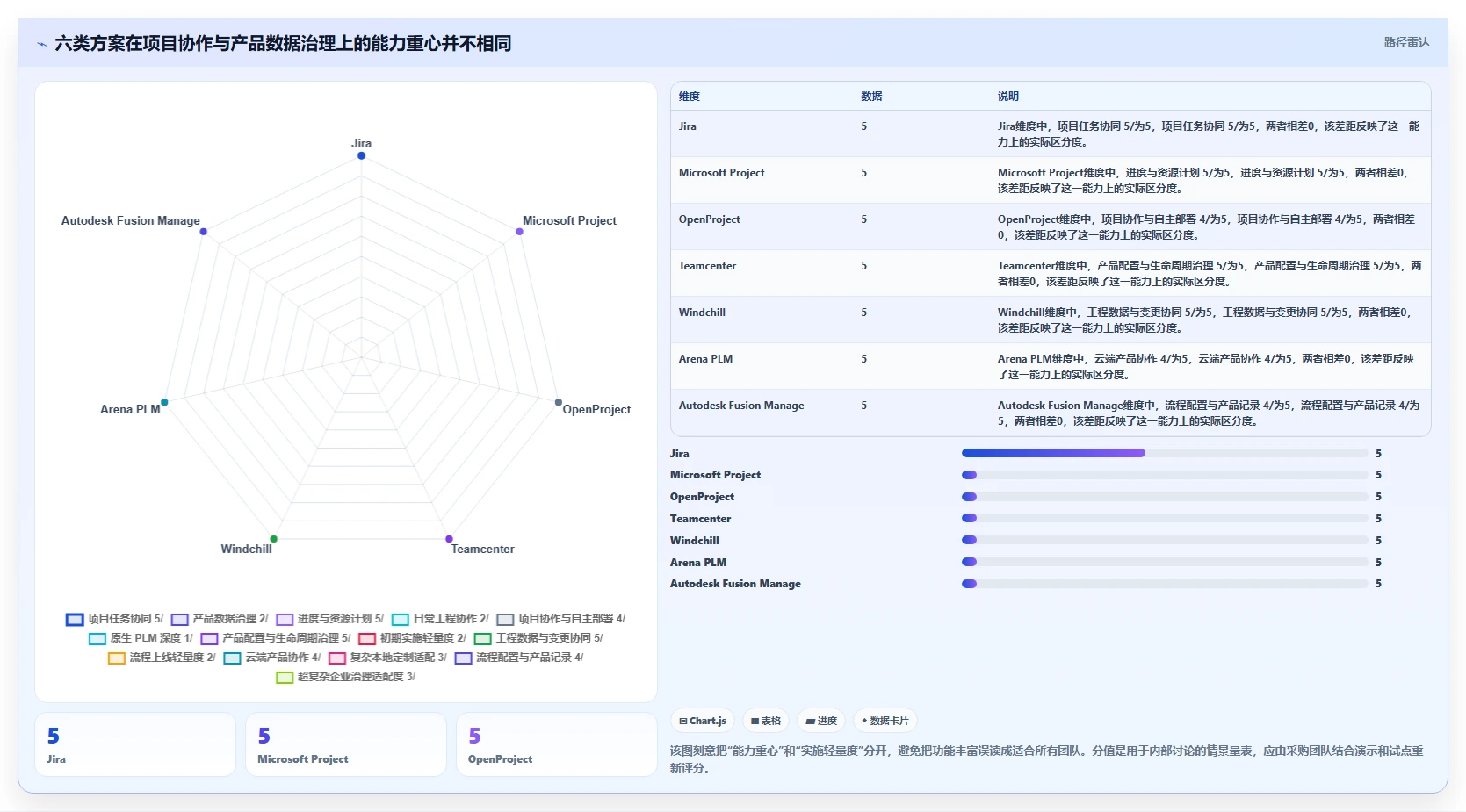1466x812 pixels.
Task: Click the Teamcenter data point on the radar
Action: point(449,539)
